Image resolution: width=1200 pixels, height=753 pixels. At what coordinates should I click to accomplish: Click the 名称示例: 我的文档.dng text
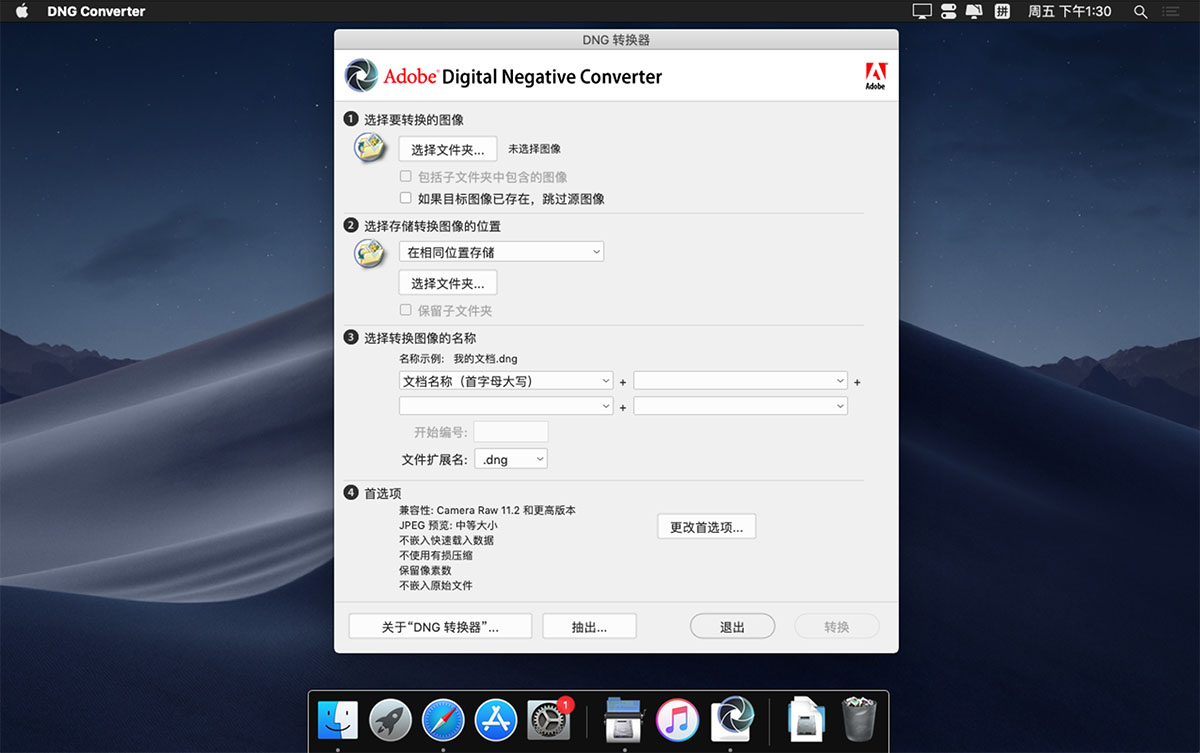click(458, 358)
